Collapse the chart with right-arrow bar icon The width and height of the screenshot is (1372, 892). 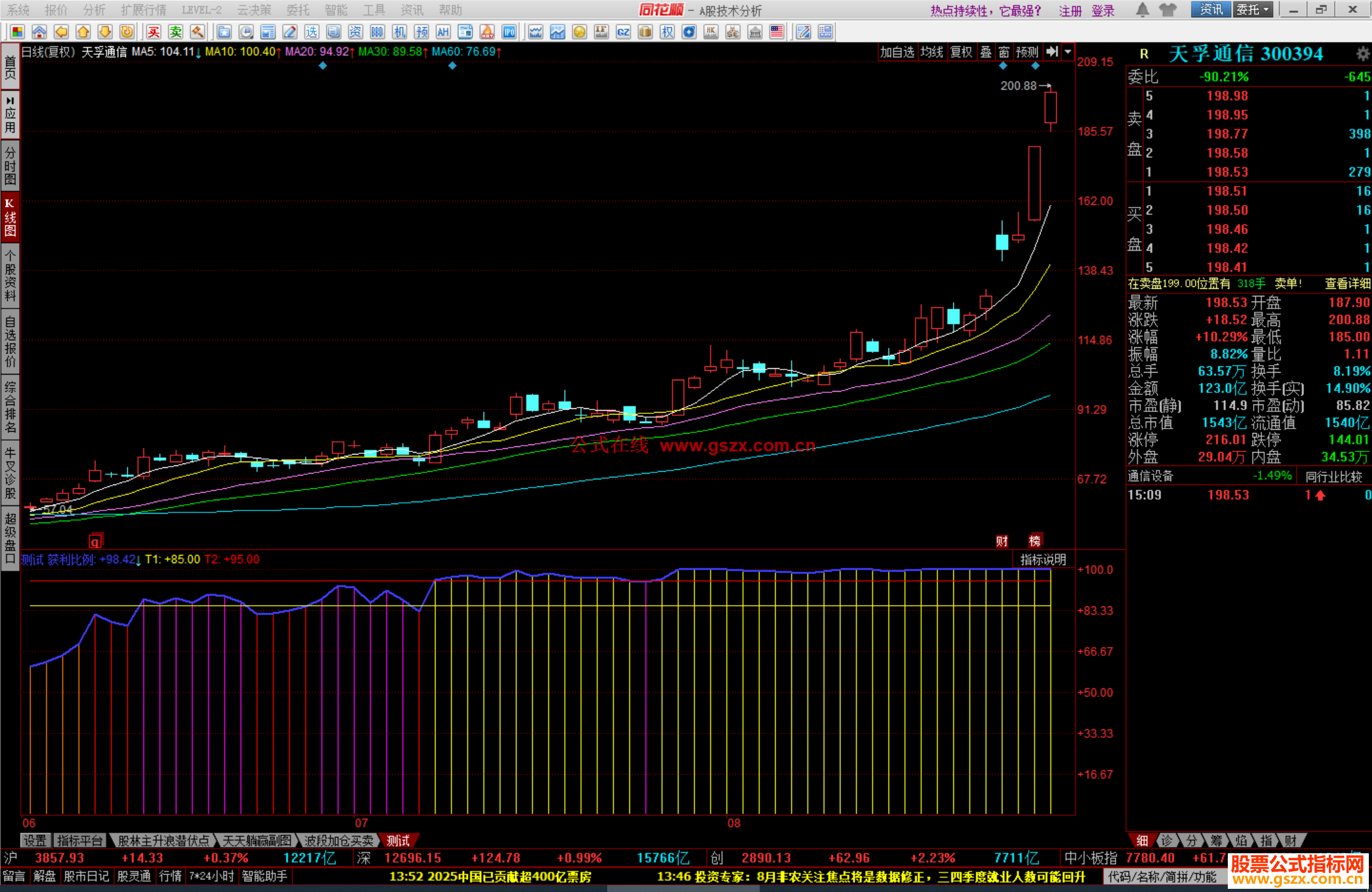coord(1053,52)
